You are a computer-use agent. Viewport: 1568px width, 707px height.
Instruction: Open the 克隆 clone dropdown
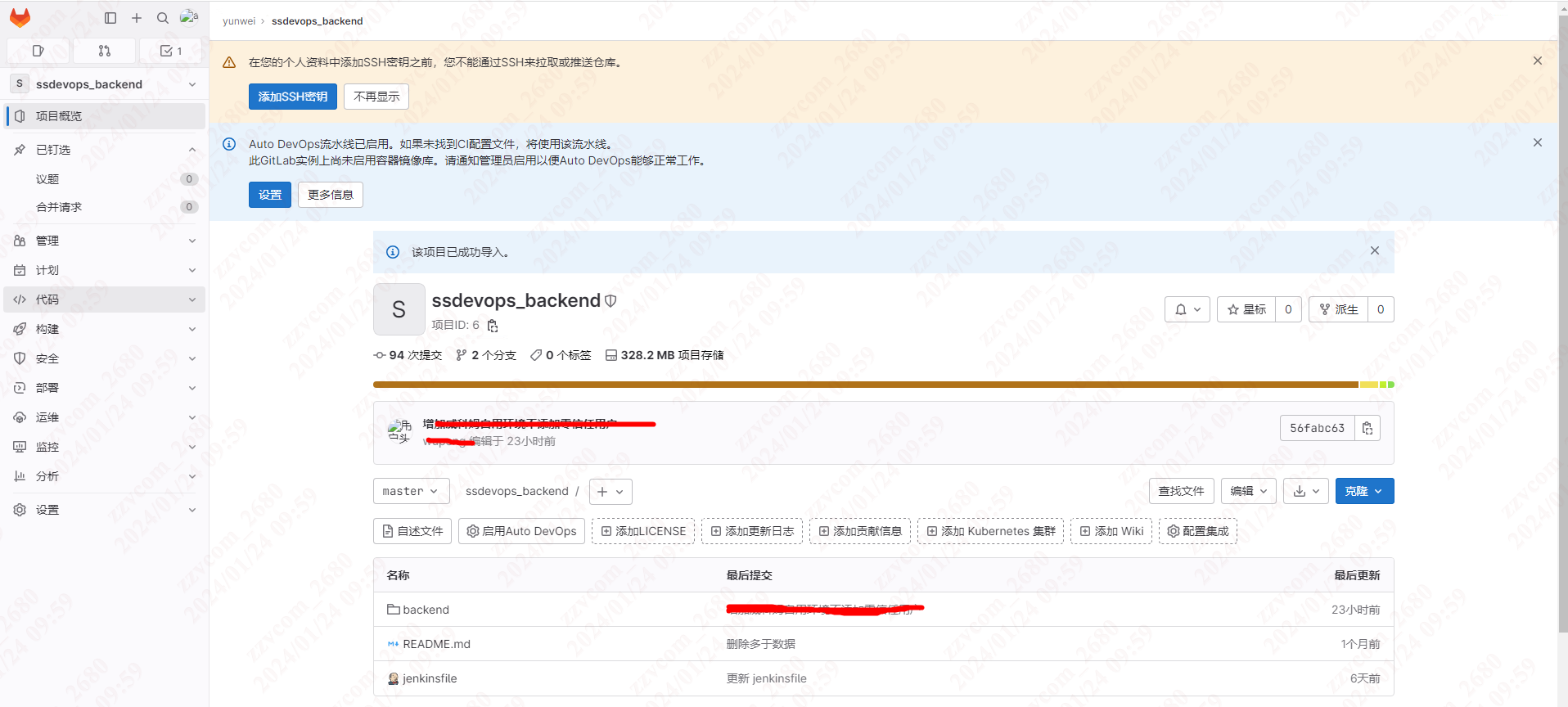tap(1364, 491)
